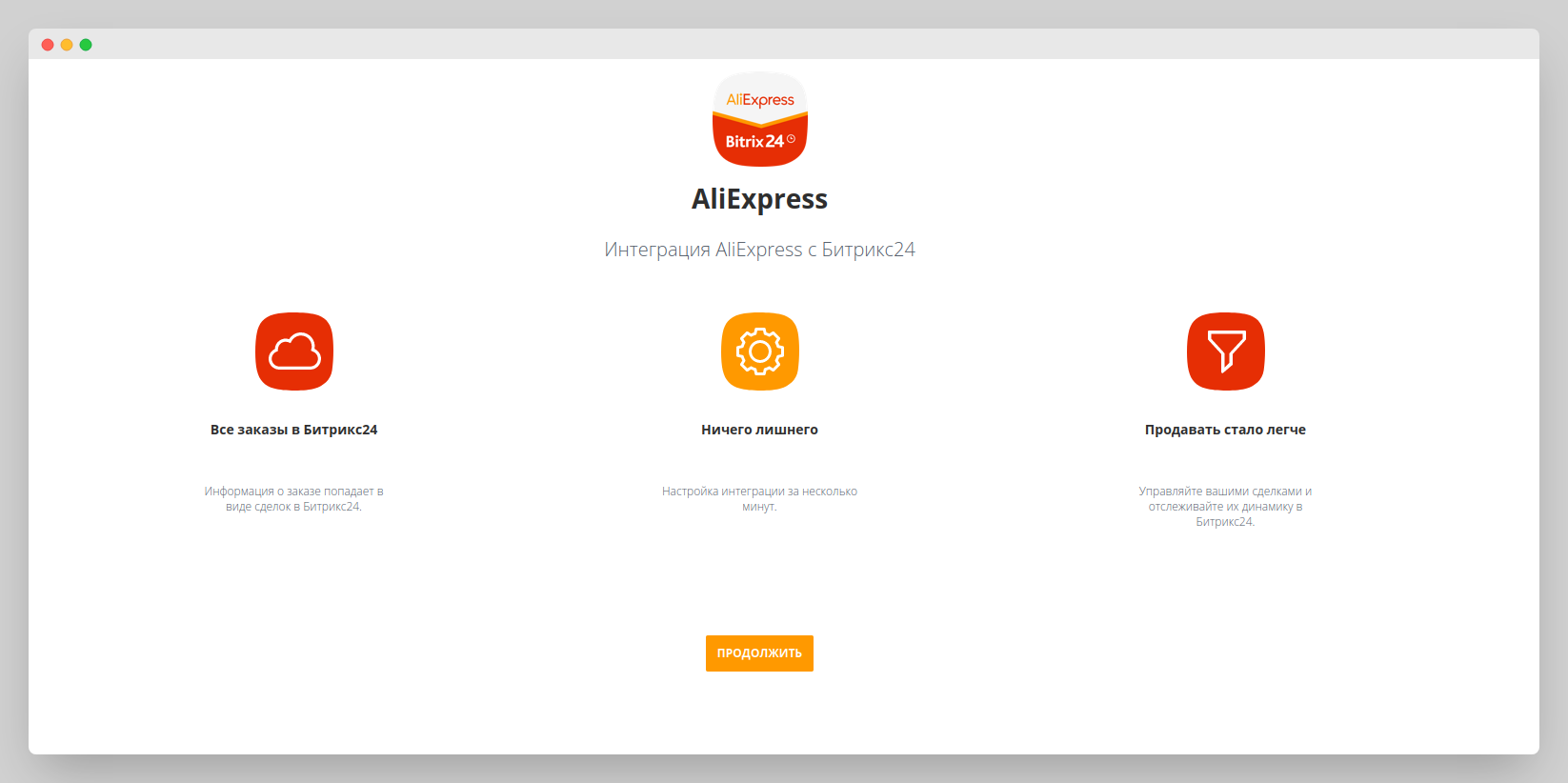Click the red funnel sales icon
This screenshot has width=1568, height=783.
[1226, 351]
